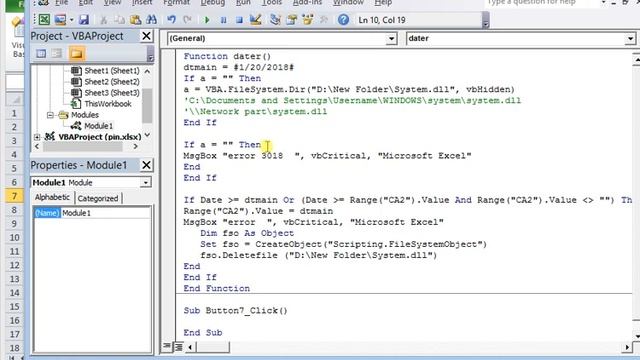640x360 pixels.
Task: Close the Project - VBAProject panel
Action: (x=146, y=36)
